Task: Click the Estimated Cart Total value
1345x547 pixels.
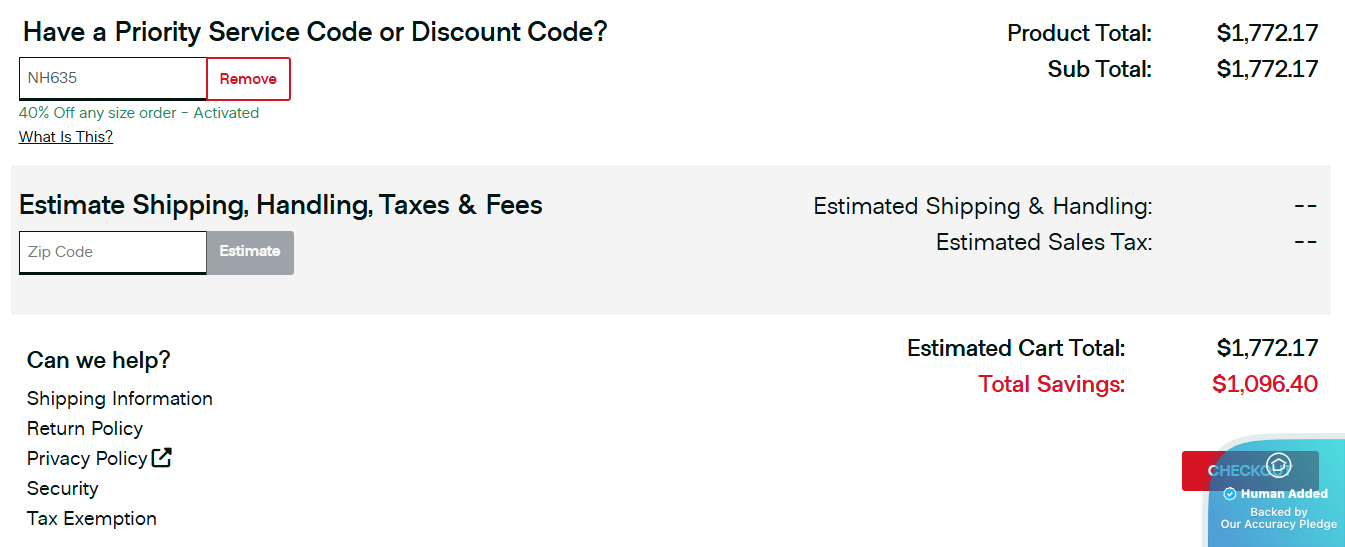Action: pyautogui.click(x=1268, y=348)
